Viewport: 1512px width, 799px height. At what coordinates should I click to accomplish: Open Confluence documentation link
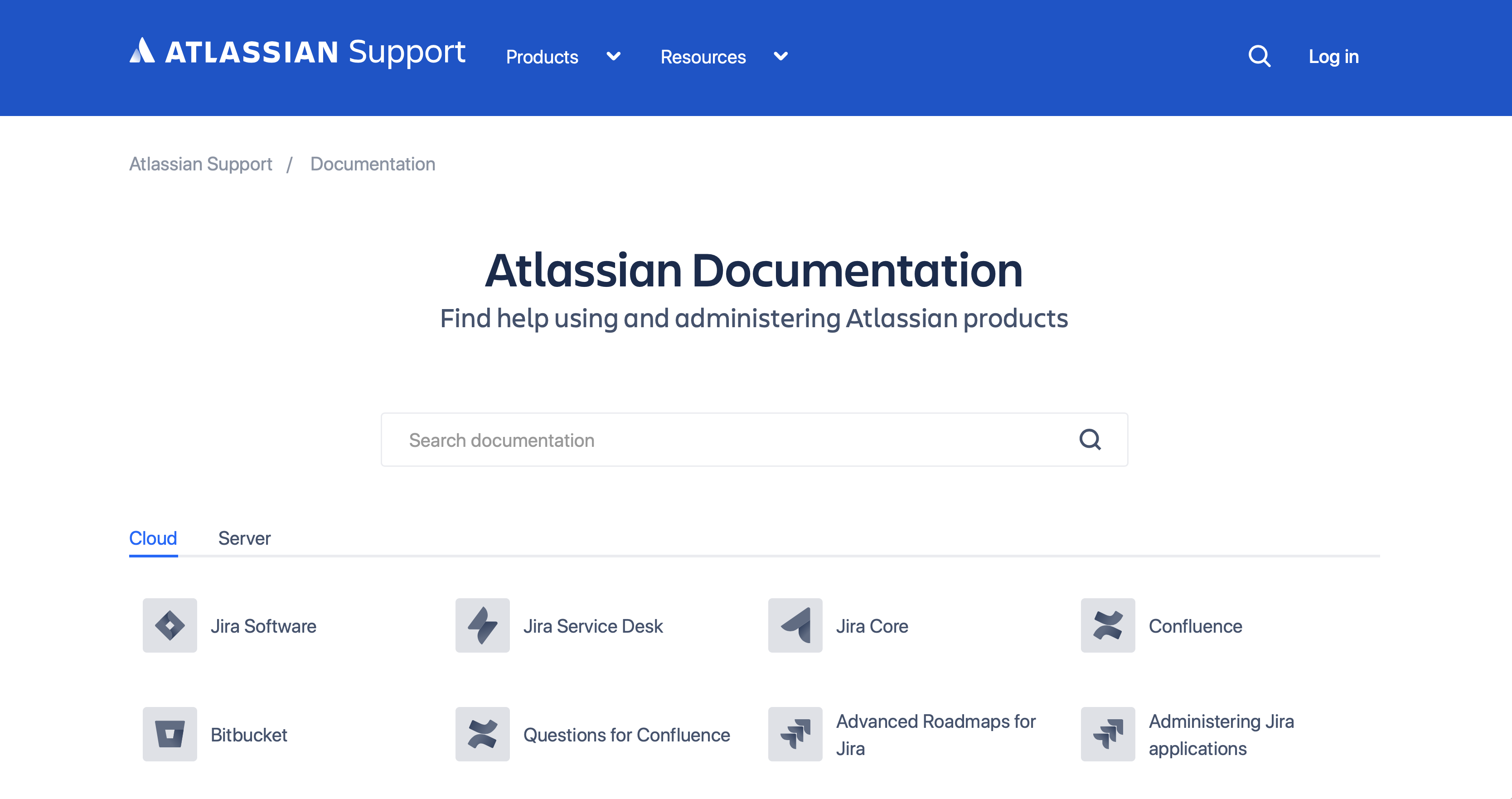1196,626
